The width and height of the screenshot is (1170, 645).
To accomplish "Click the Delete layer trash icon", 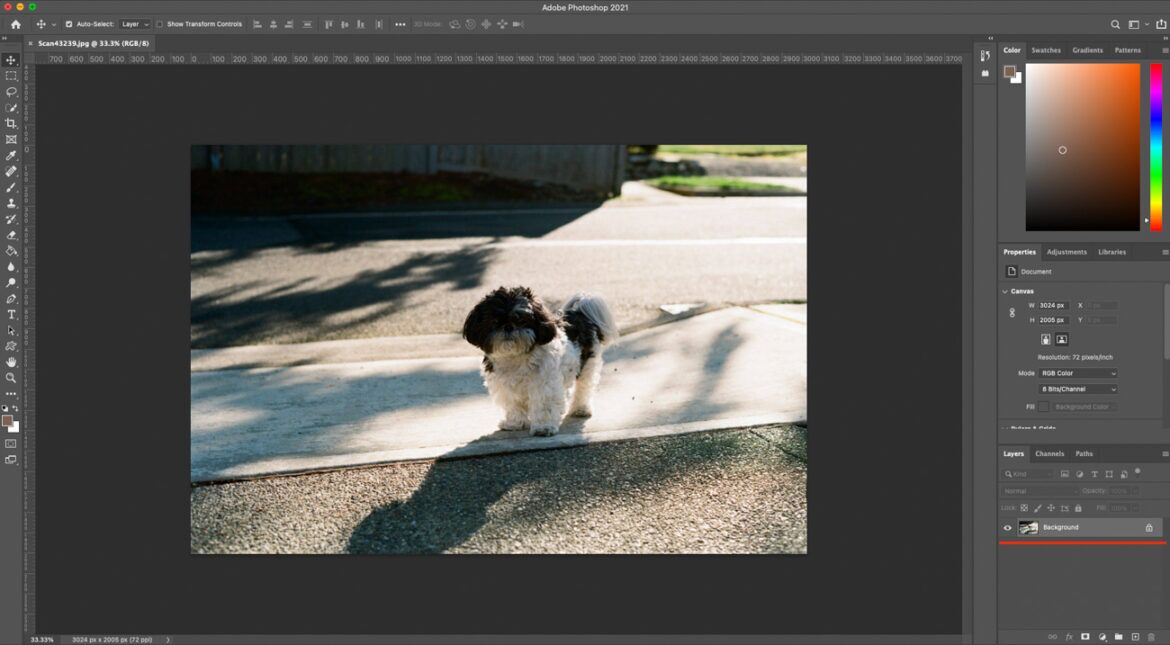I will [x=1152, y=636].
